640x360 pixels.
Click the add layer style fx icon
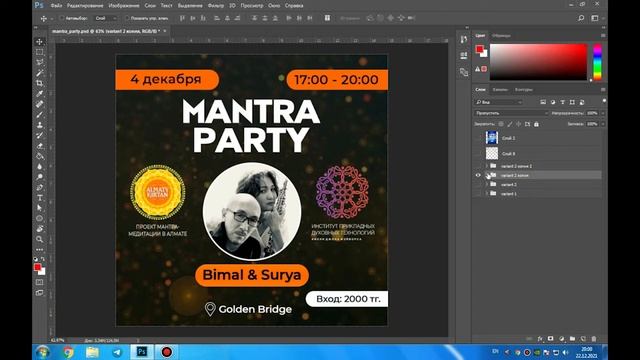tap(540, 339)
